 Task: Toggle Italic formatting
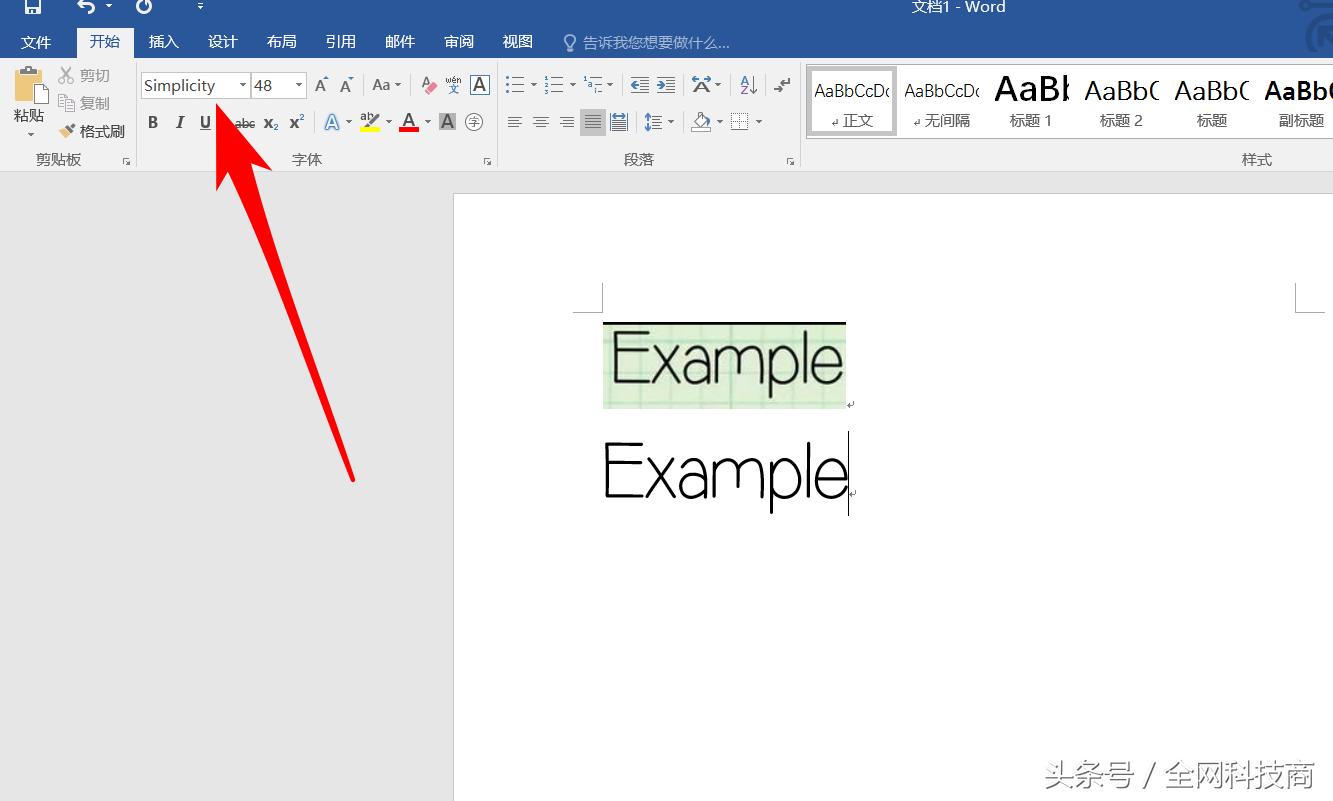click(179, 122)
